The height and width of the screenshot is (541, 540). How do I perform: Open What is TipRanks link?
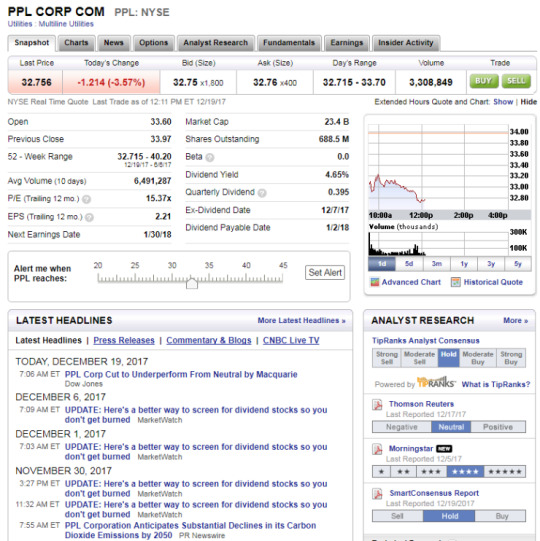tap(495, 384)
